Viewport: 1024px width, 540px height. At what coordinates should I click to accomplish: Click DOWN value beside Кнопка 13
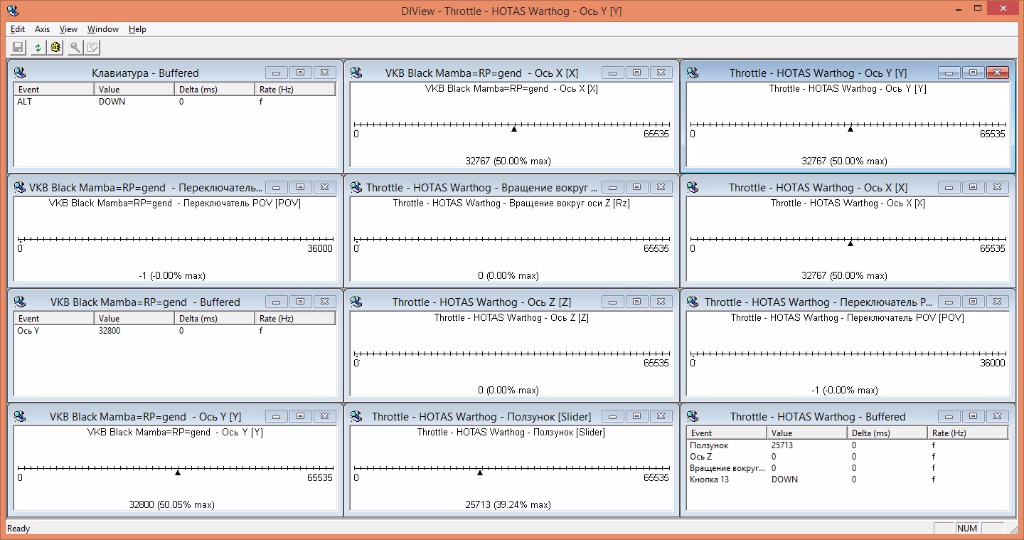tap(784, 479)
